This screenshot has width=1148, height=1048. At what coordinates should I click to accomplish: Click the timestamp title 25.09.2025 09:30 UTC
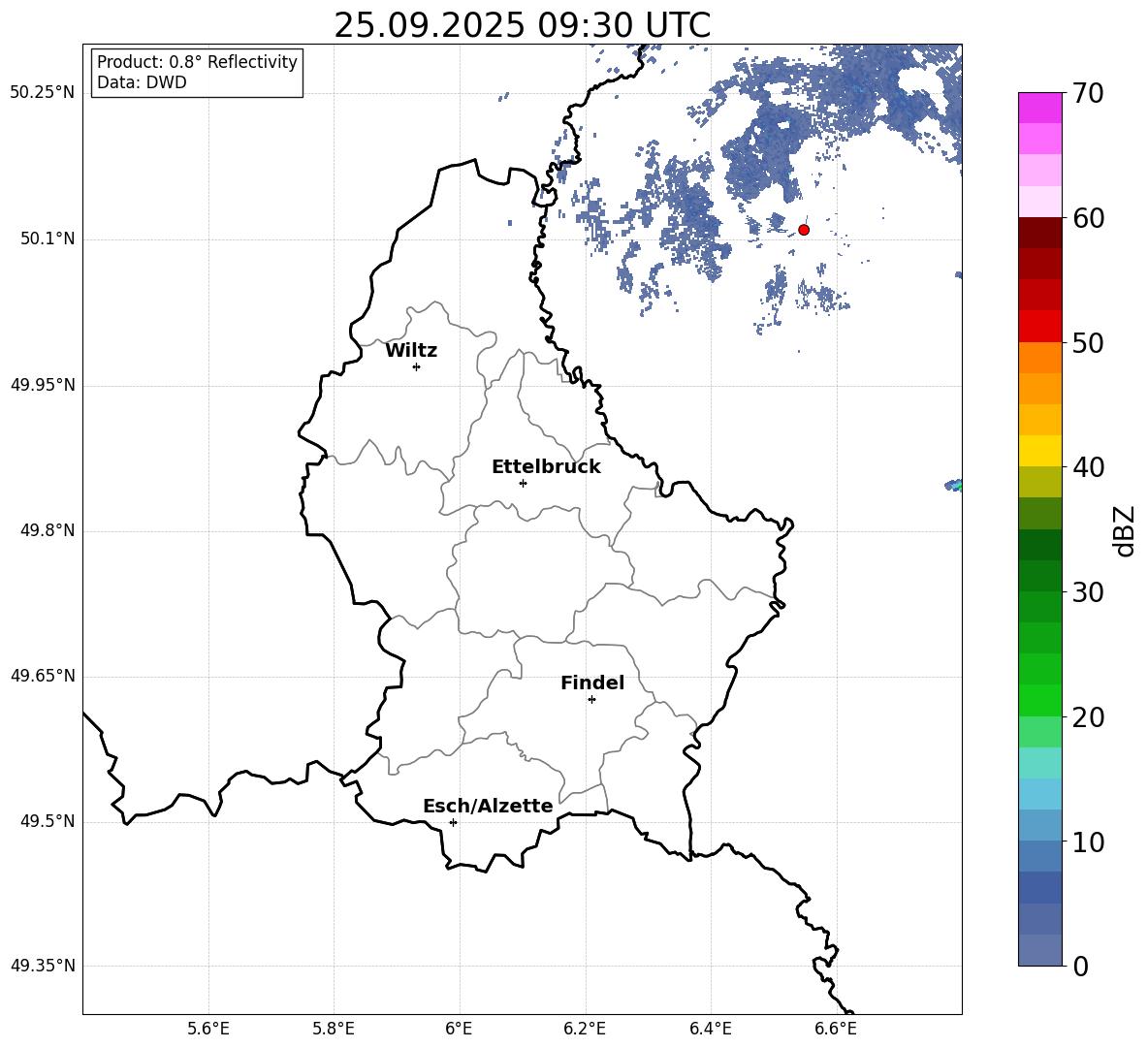(x=522, y=25)
